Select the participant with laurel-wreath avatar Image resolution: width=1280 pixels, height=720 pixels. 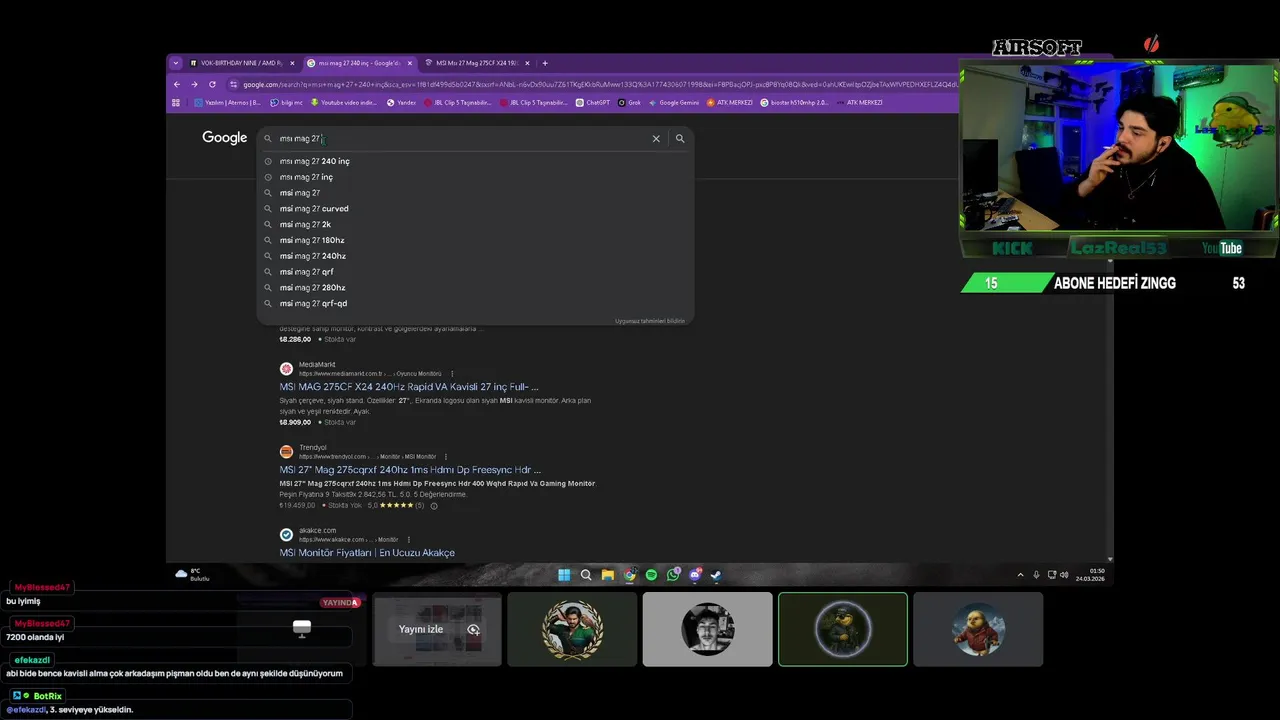(x=572, y=629)
